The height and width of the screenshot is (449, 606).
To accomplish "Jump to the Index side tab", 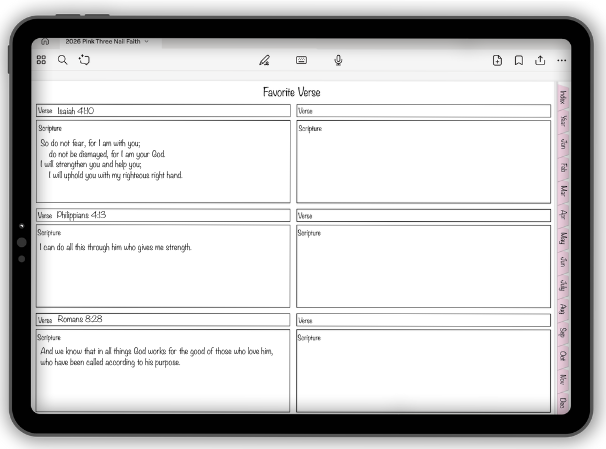I will click(x=564, y=96).
